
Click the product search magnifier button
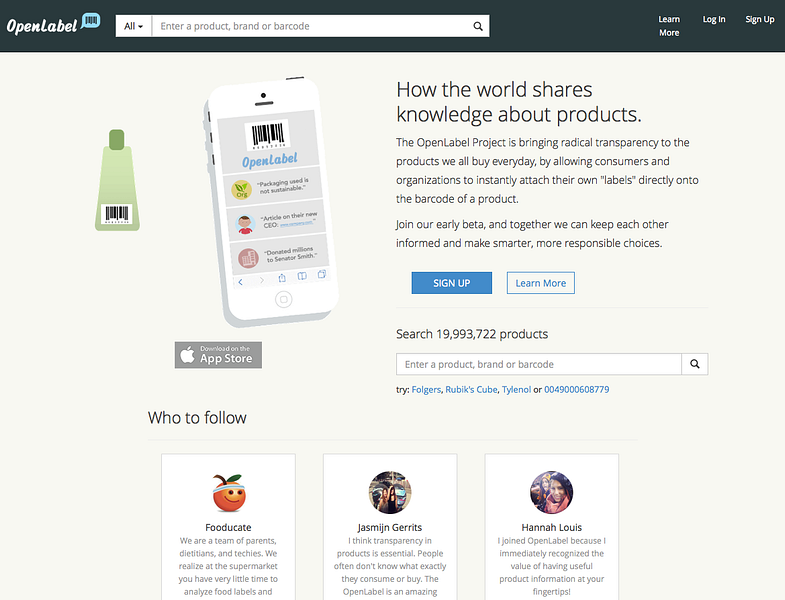(x=694, y=364)
